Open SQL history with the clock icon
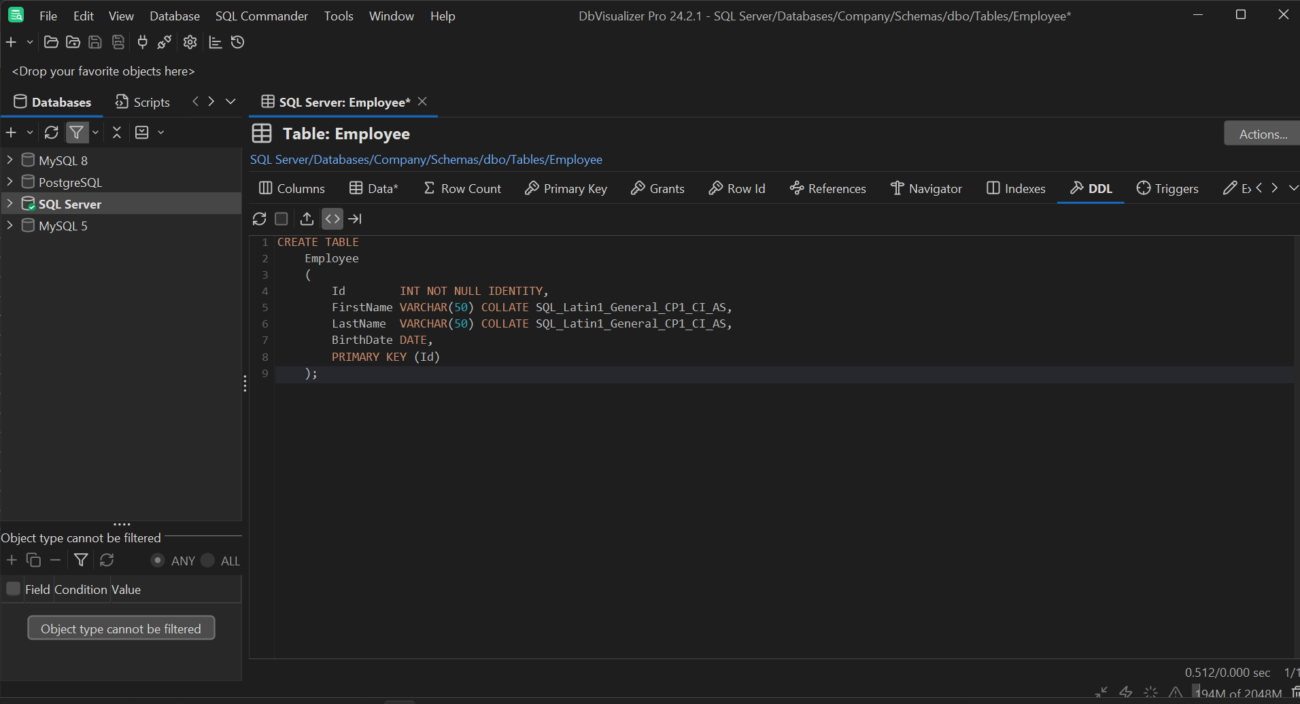Image resolution: width=1300 pixels, height=704 pixels. [x=238, y=41]
